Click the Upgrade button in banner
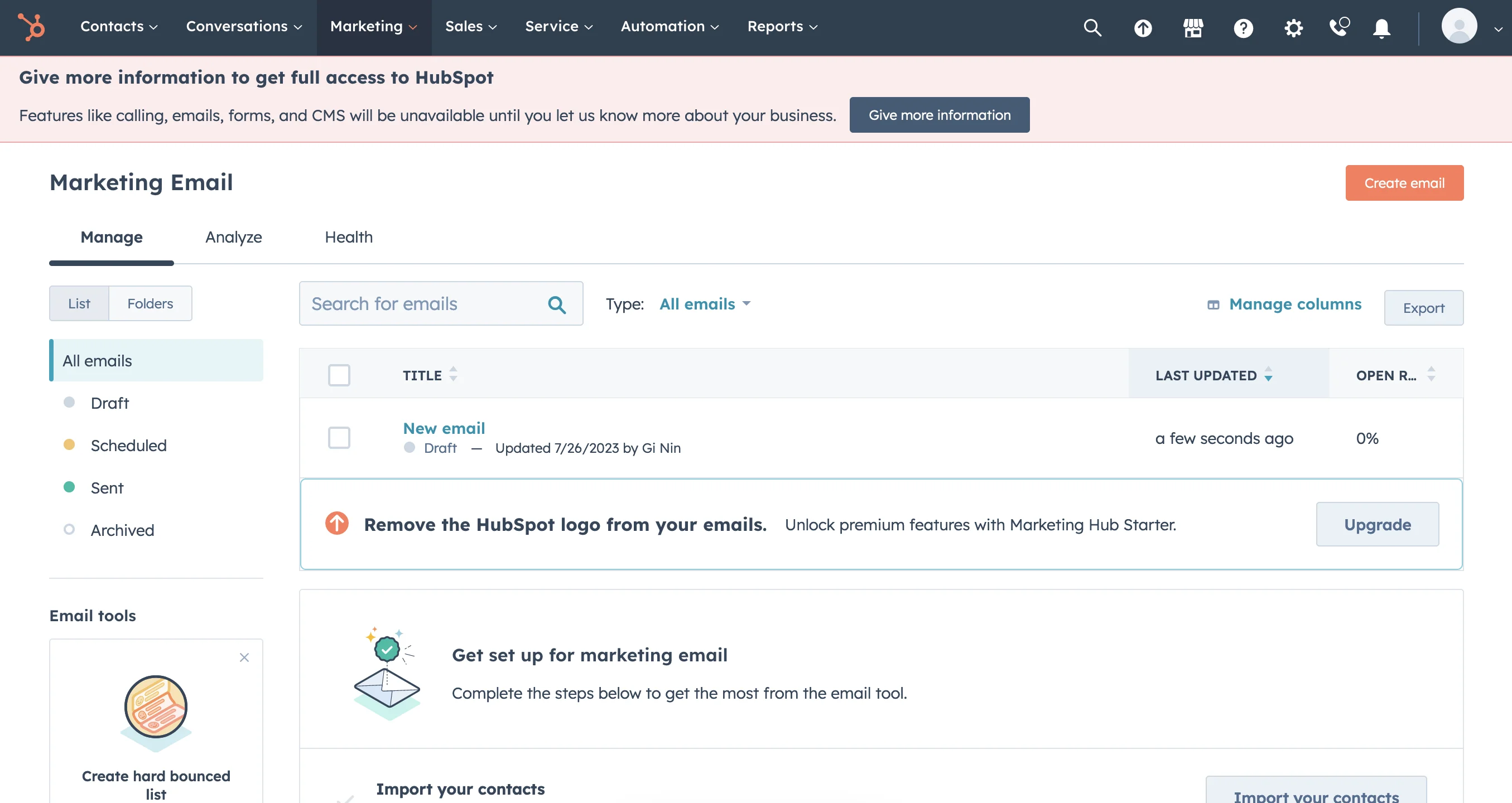The width and height of the screenshot is (1512, 803). click(x=1377, y=524)
